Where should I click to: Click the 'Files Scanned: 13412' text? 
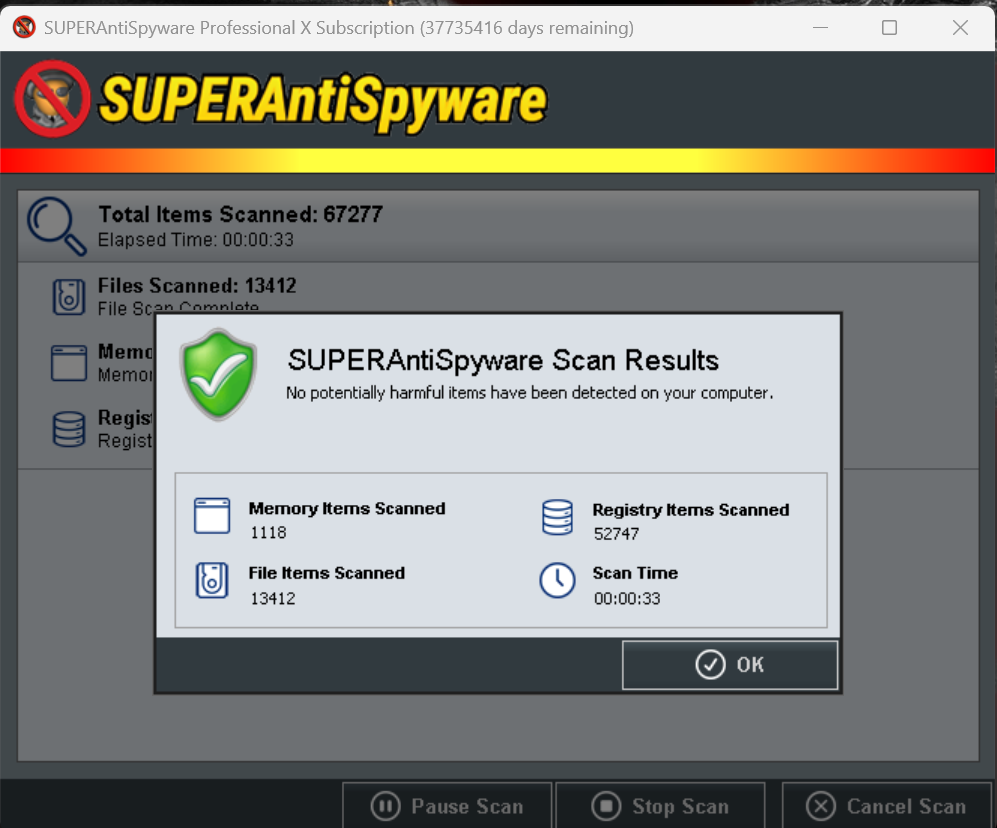coord(197,286)
